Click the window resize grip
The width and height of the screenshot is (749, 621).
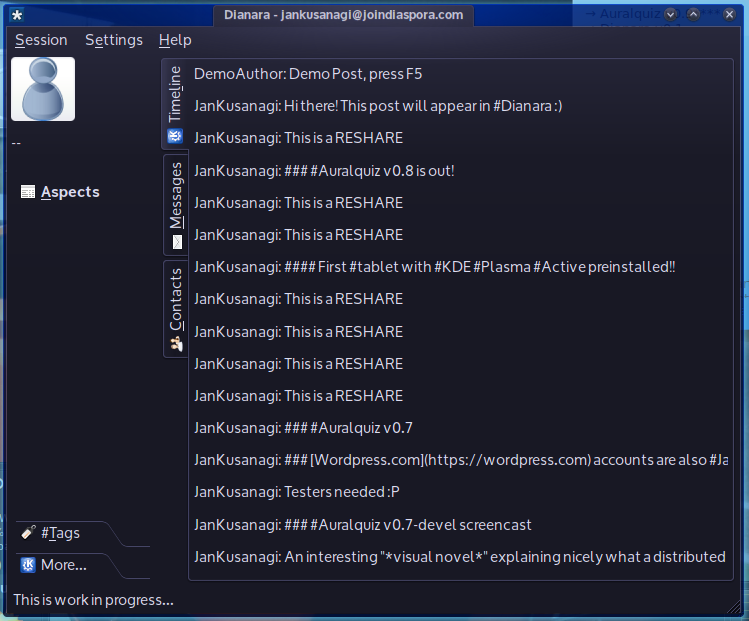733,606
